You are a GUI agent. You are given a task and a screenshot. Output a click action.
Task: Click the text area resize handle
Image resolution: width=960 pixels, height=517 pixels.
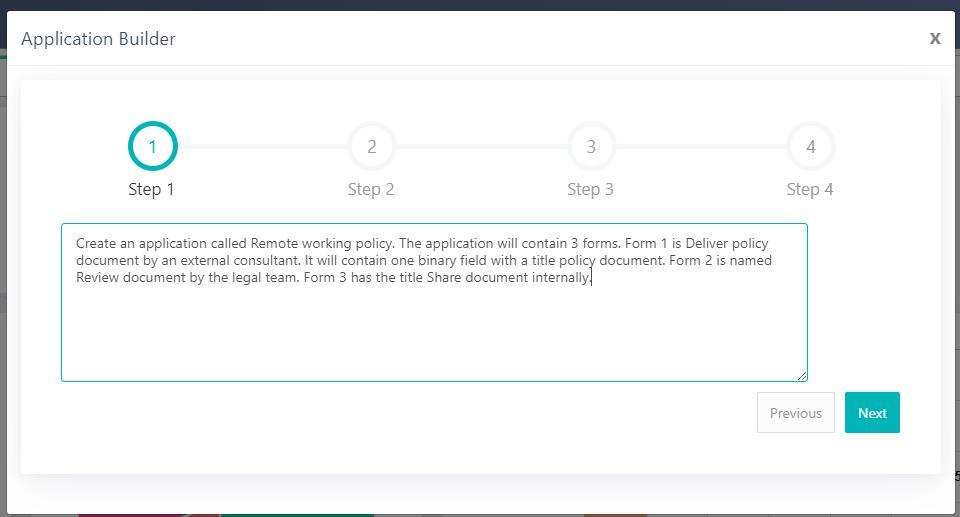[802, 376]
